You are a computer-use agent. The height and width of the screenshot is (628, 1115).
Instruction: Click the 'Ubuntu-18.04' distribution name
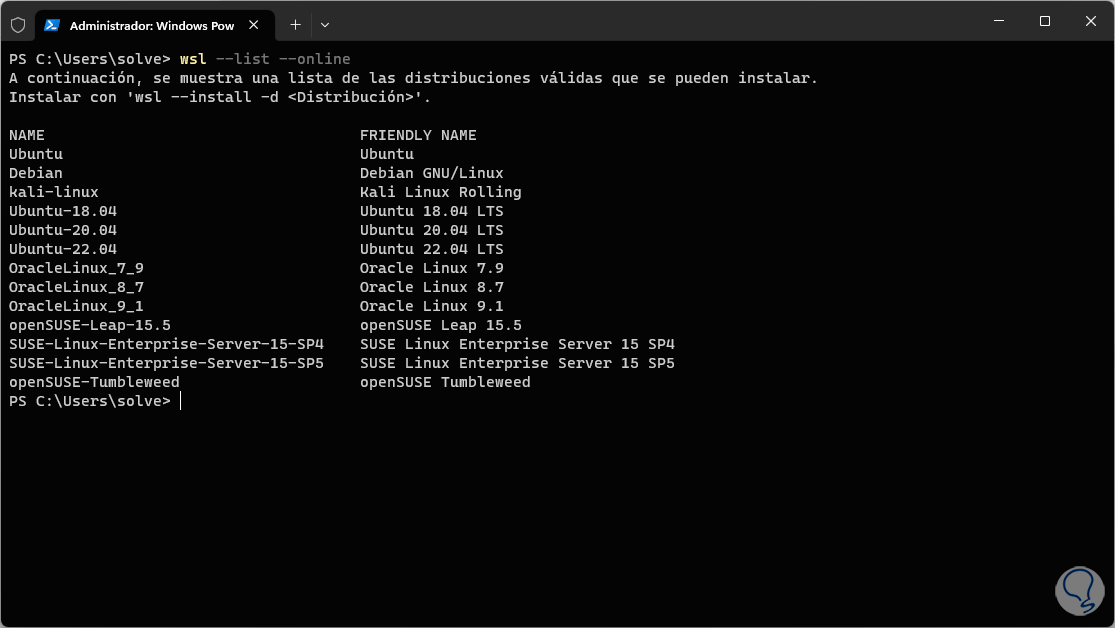click(63, 211)
